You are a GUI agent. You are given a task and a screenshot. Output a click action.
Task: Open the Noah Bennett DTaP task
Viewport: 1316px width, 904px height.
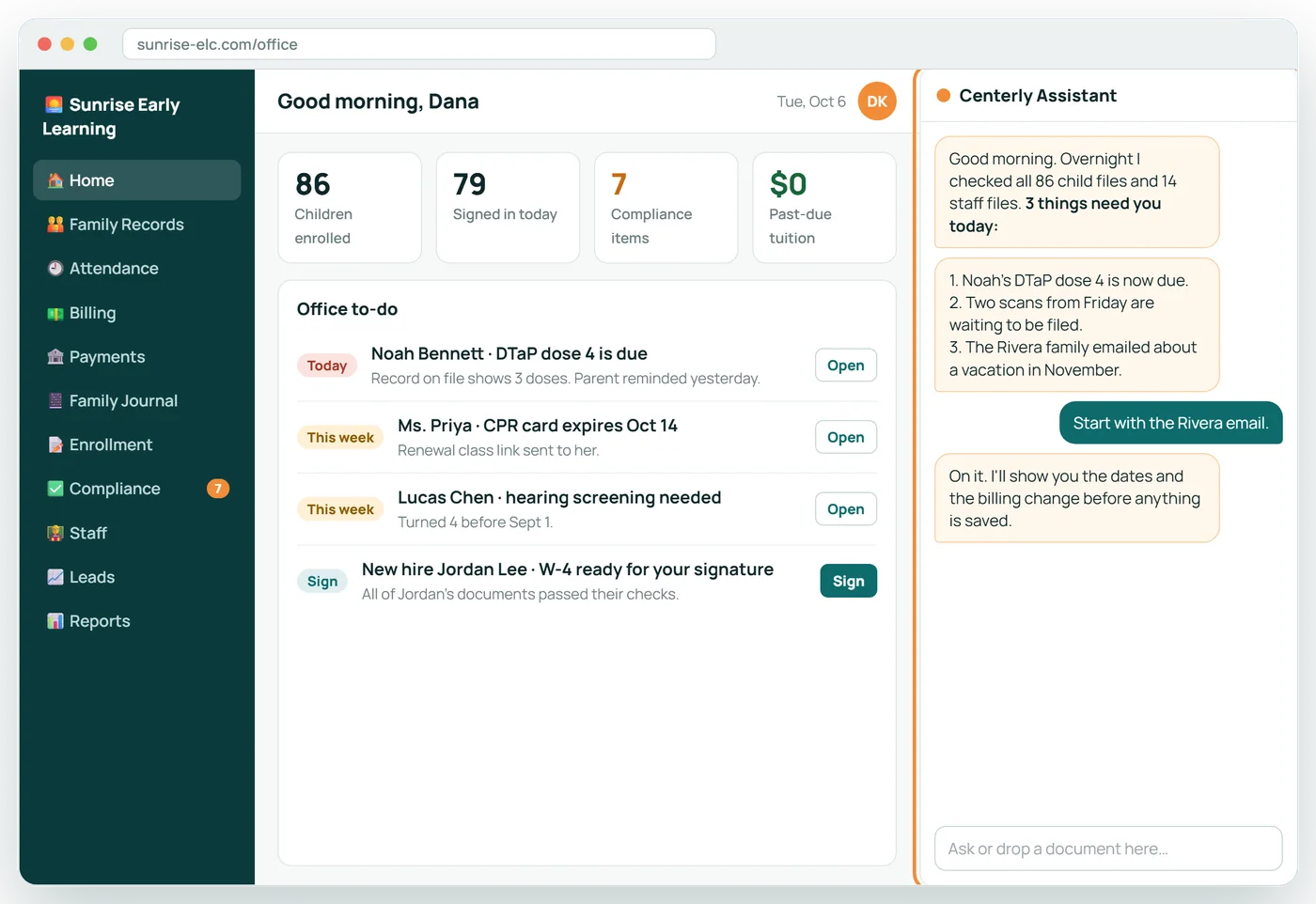846,366
